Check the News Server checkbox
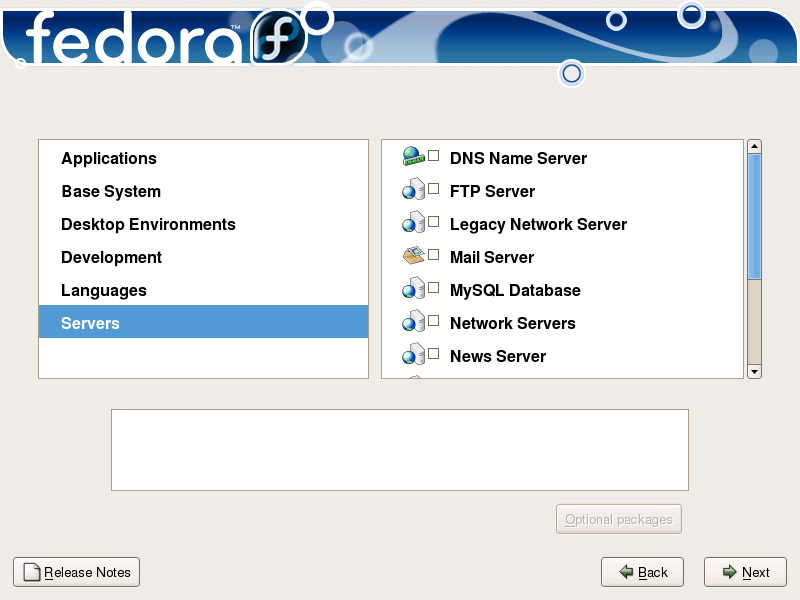This screenshot has height=600, width=800. (434, 354)
